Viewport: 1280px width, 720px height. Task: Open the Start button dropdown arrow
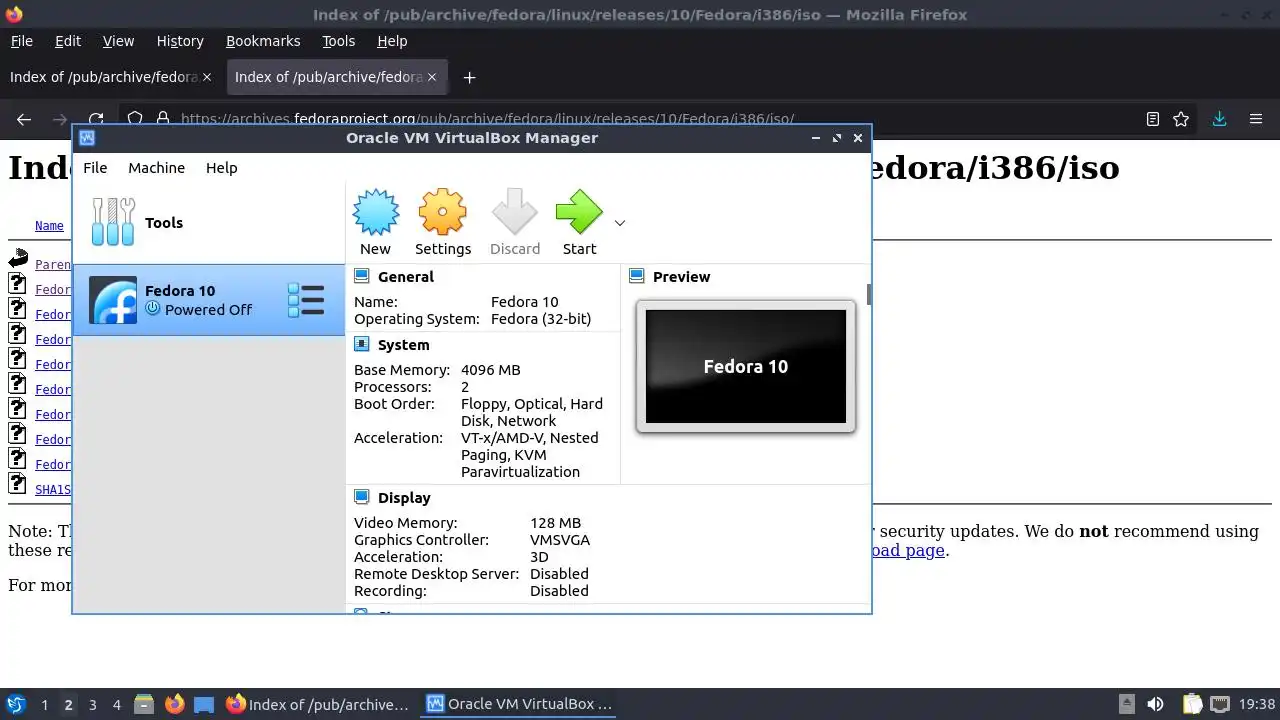620,223
